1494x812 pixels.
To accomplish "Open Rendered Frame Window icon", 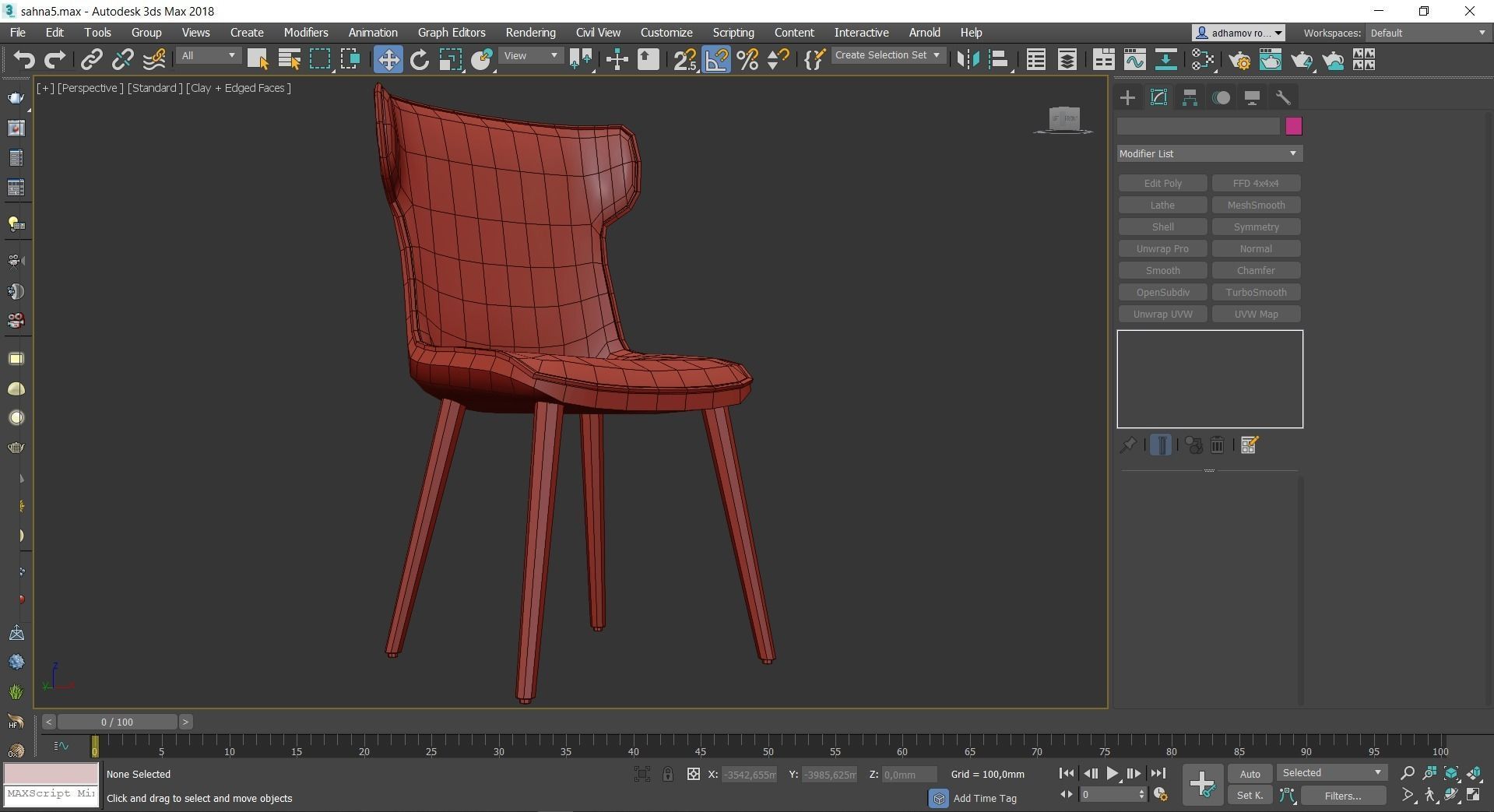I will pyautogui.click(x=1271, y=60).
